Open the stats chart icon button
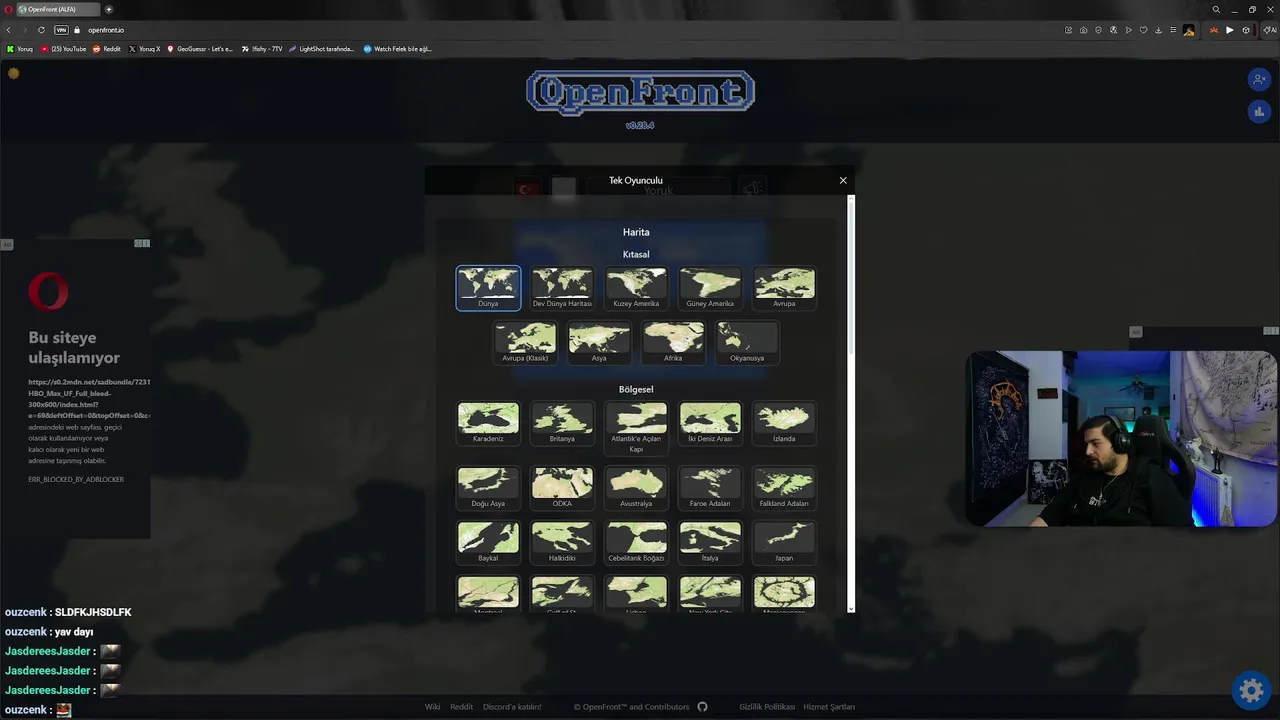 (x=1259, y=112)
